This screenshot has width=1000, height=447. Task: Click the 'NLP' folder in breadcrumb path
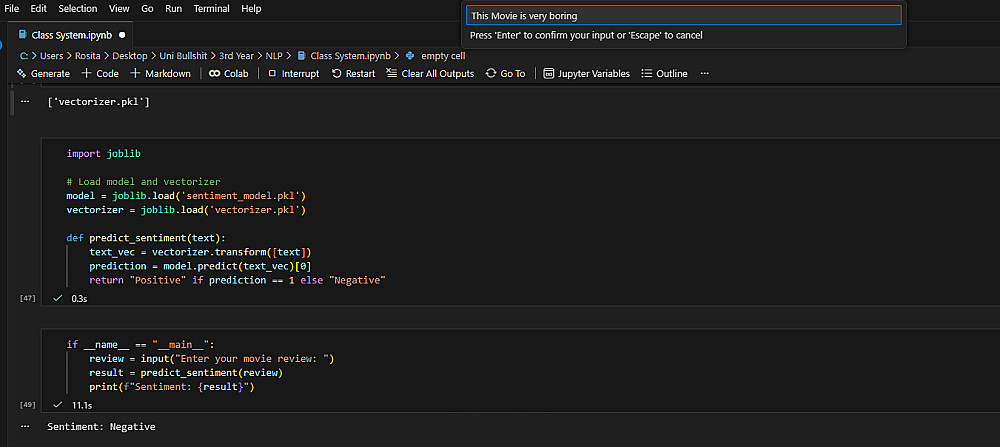coord(275,55)
